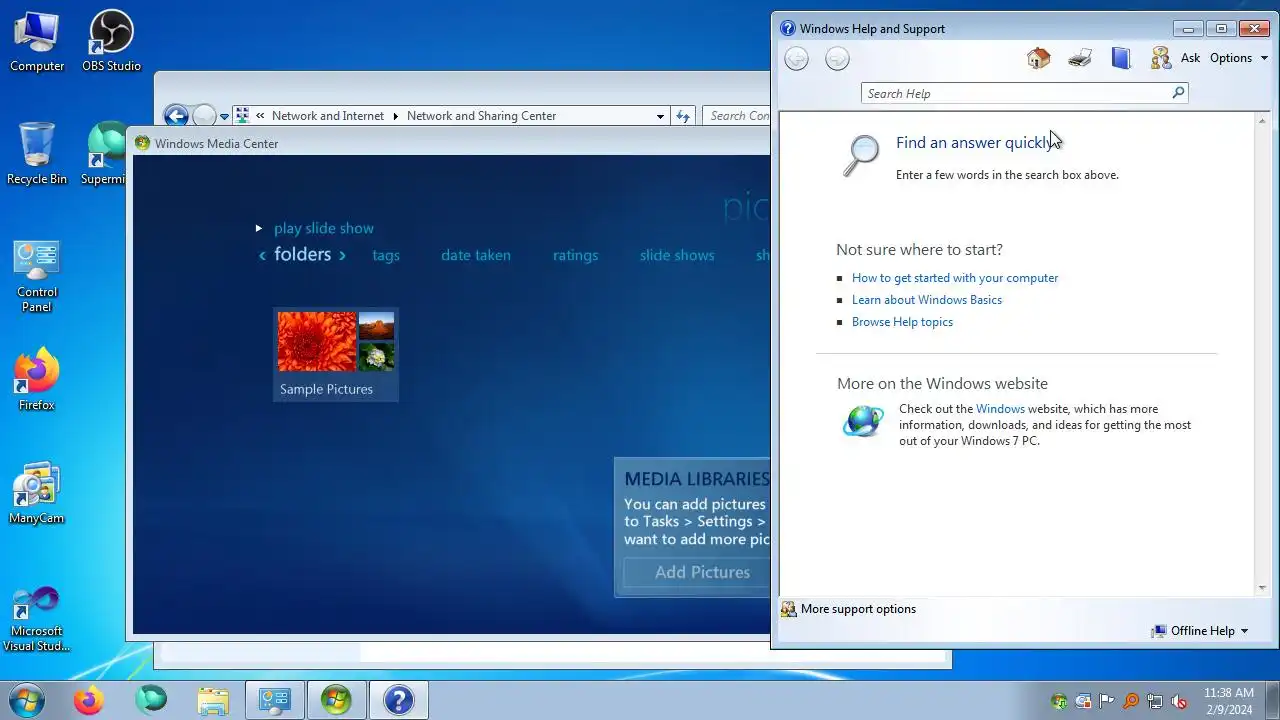Click the Help window scrollbar down arrow

(x=1262, y=588)
